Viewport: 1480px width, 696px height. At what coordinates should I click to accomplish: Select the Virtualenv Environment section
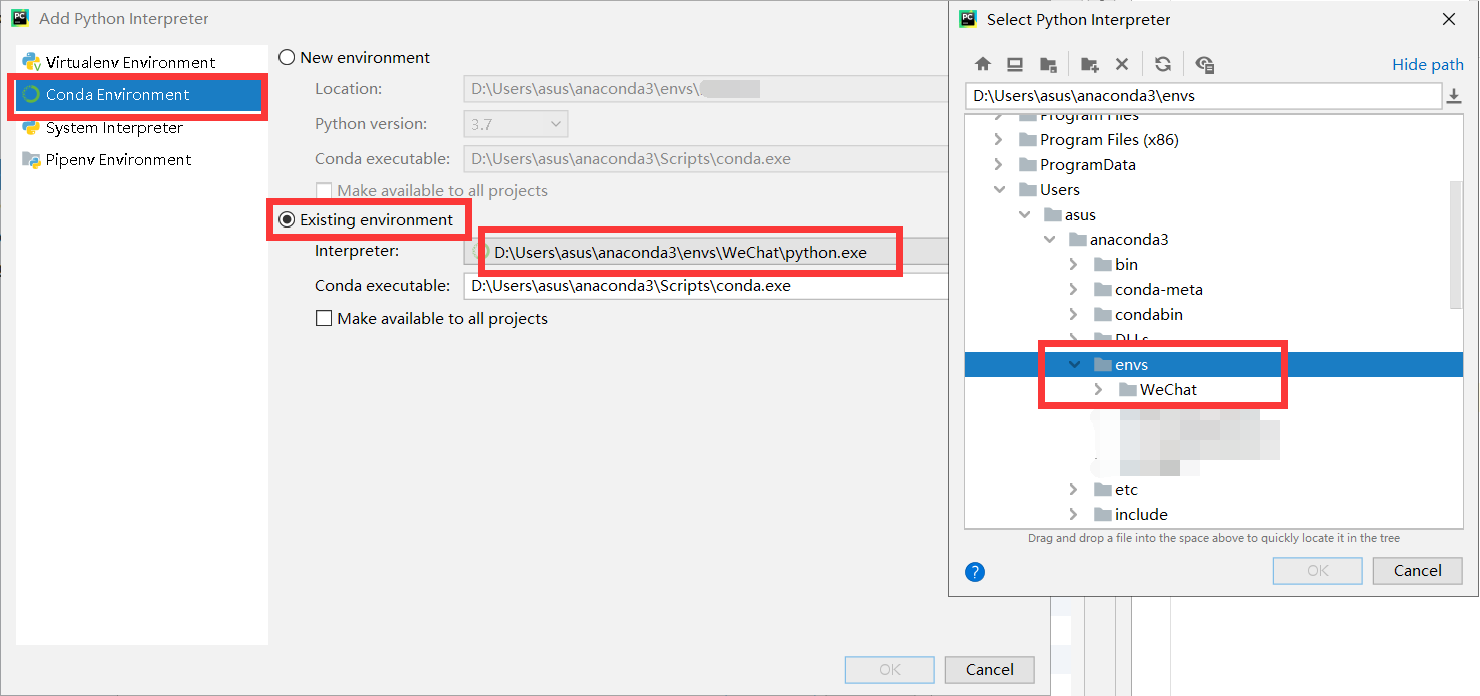click(x=117, y=61)
